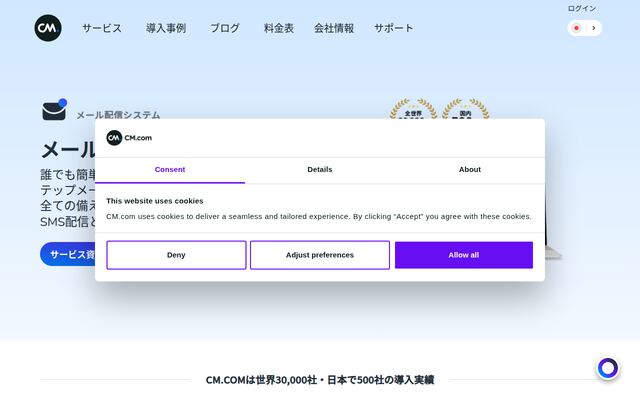Screen dimensions: 640x400
Task: Open the 導入事例 menu item
Action: pyautogui.click(x=166, y=28)
